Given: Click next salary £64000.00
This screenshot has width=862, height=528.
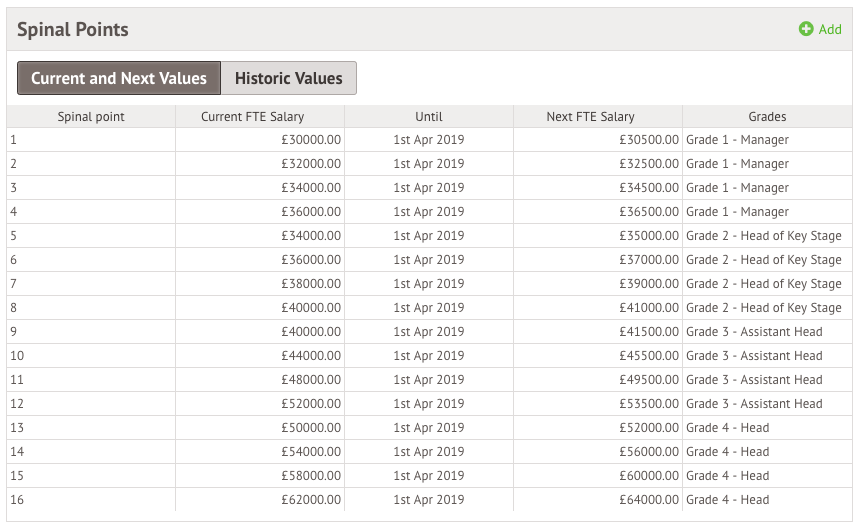Looking at the screenshot, I should 649,500.
